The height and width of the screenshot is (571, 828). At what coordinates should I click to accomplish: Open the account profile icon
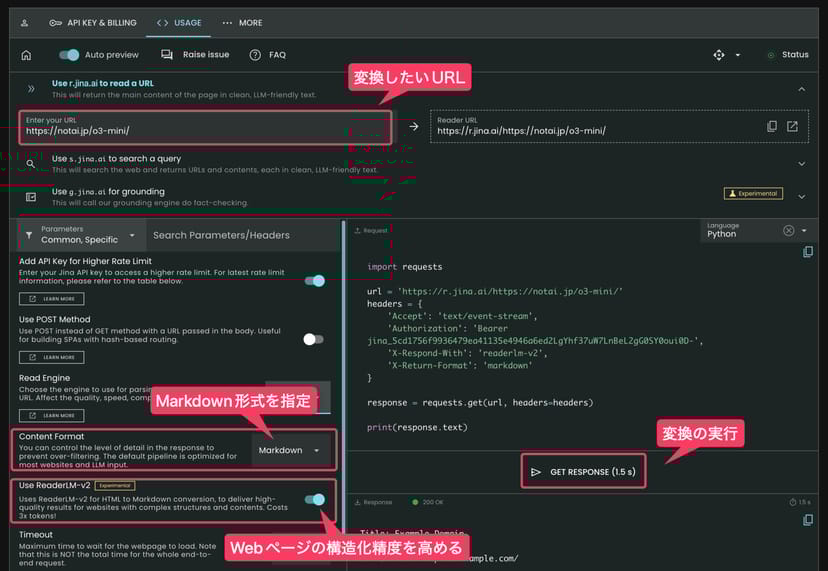[24, 22]
